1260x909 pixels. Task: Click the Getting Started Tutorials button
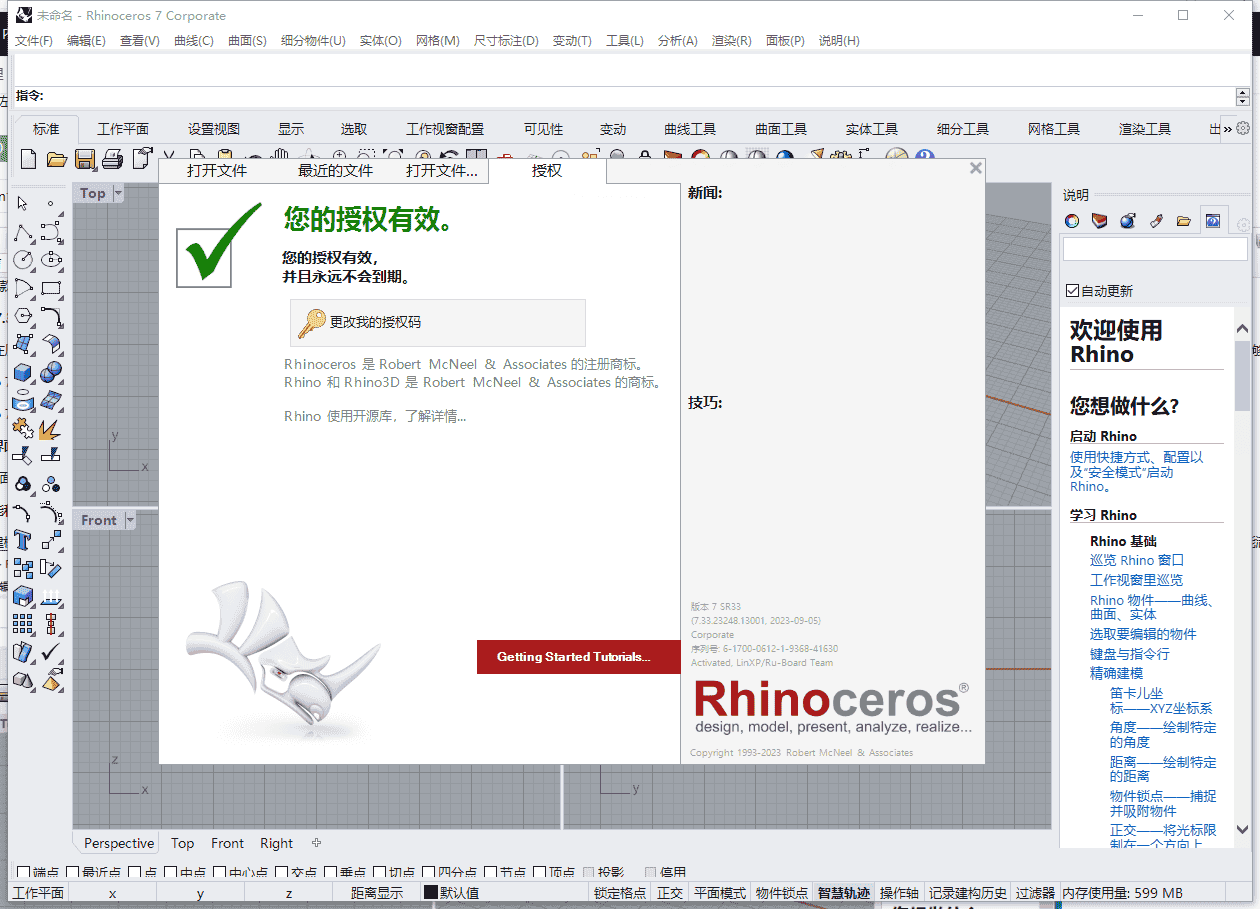[578, 657]
